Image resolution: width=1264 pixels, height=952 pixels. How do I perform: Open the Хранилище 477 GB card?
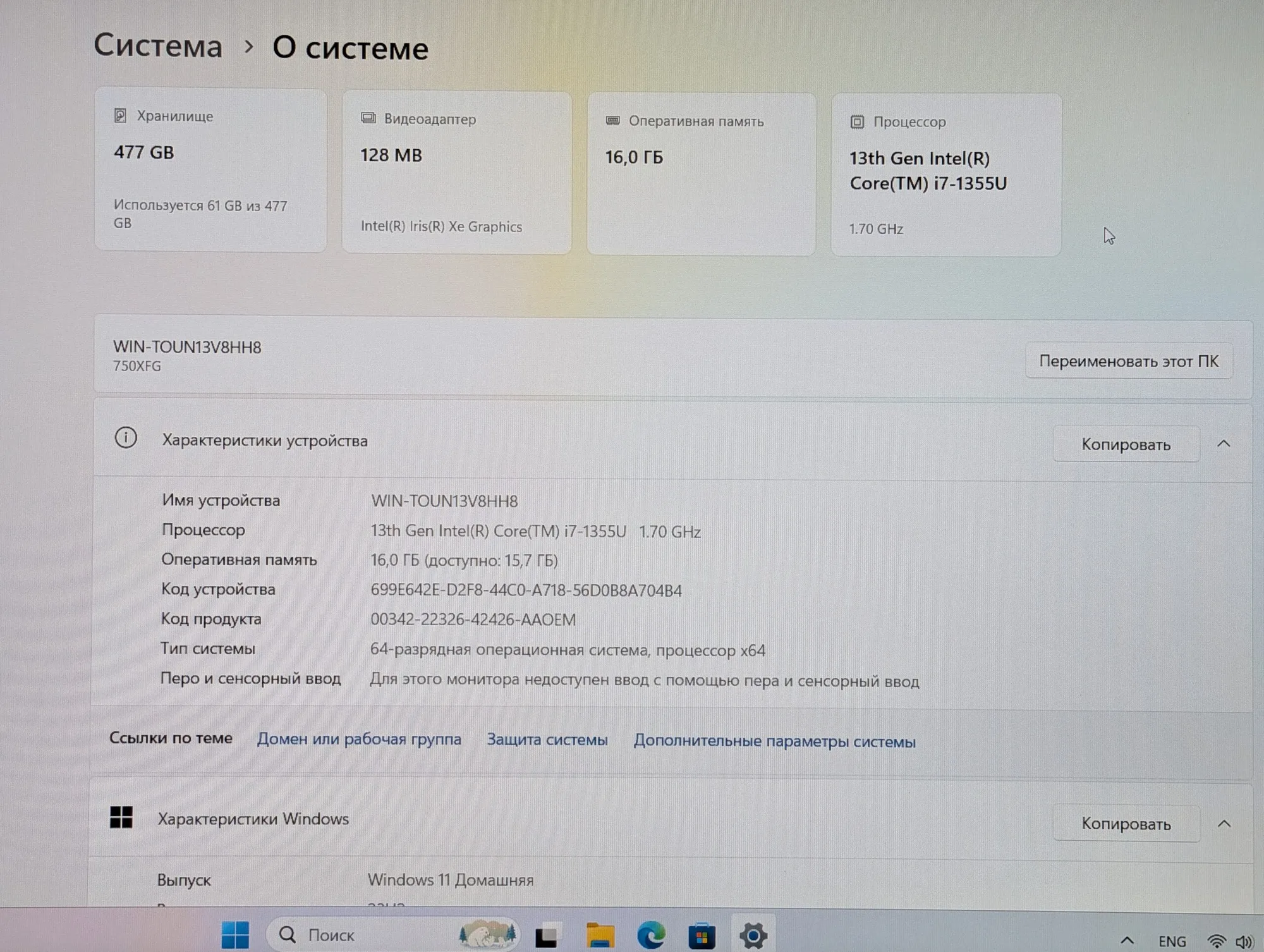tap(210, 170)
